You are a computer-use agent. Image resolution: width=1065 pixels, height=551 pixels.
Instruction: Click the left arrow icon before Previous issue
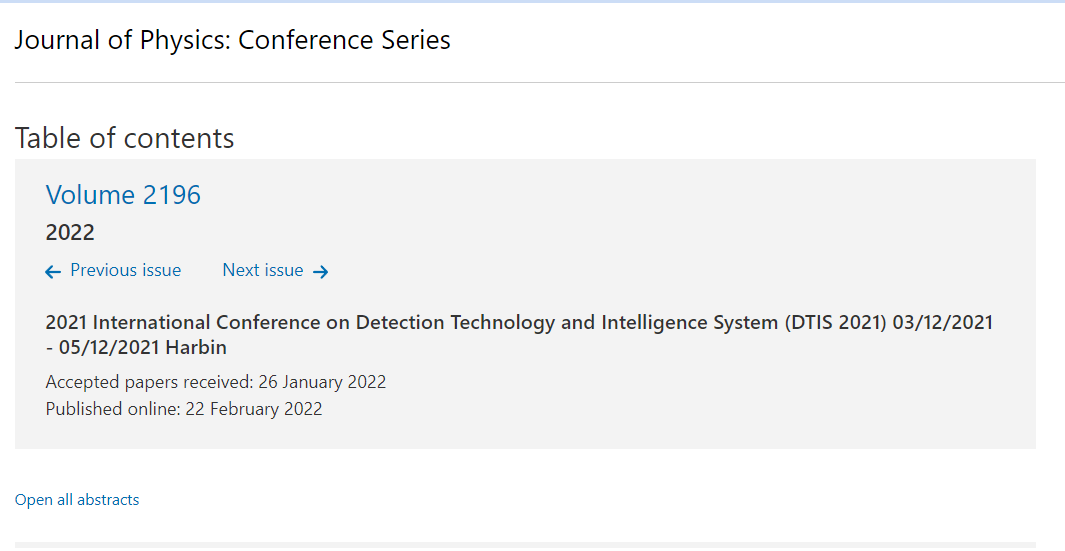pyautogui.click(x=53, y=272)
